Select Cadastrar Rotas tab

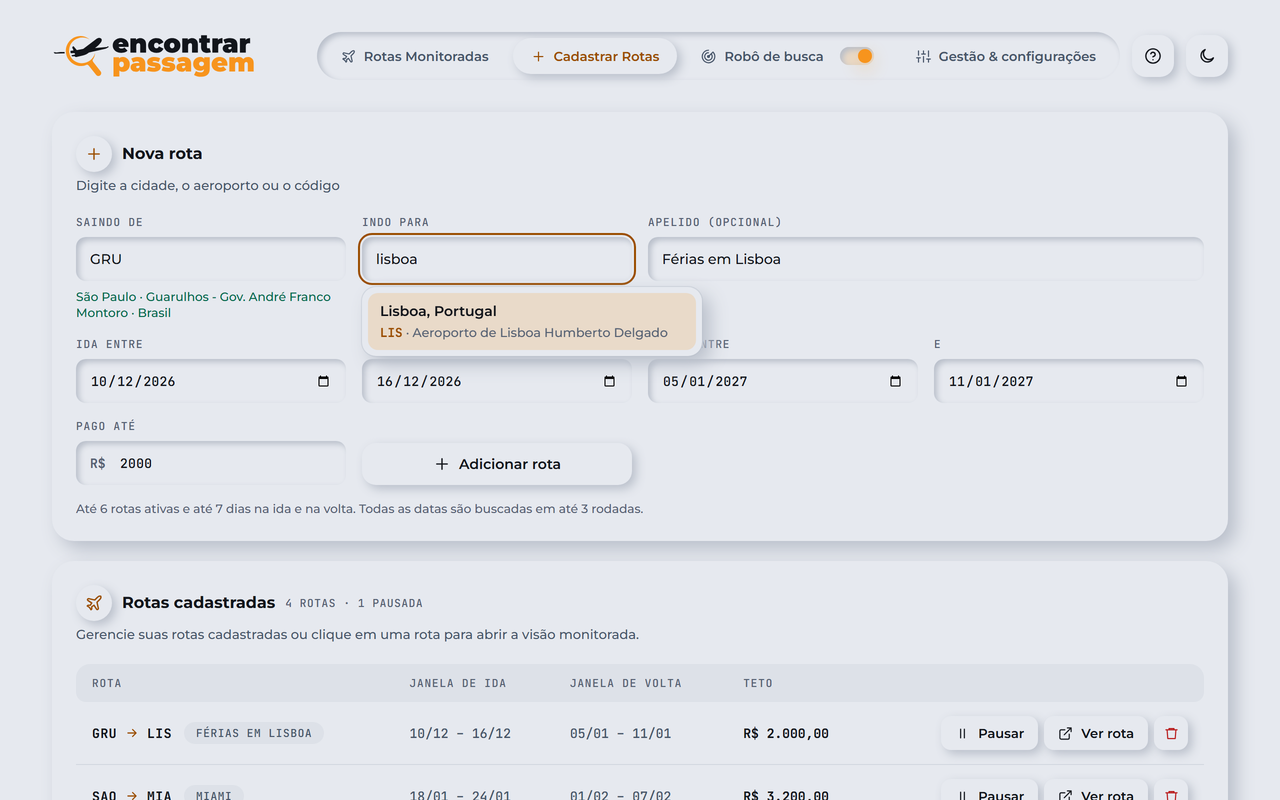tap(595, 56)
